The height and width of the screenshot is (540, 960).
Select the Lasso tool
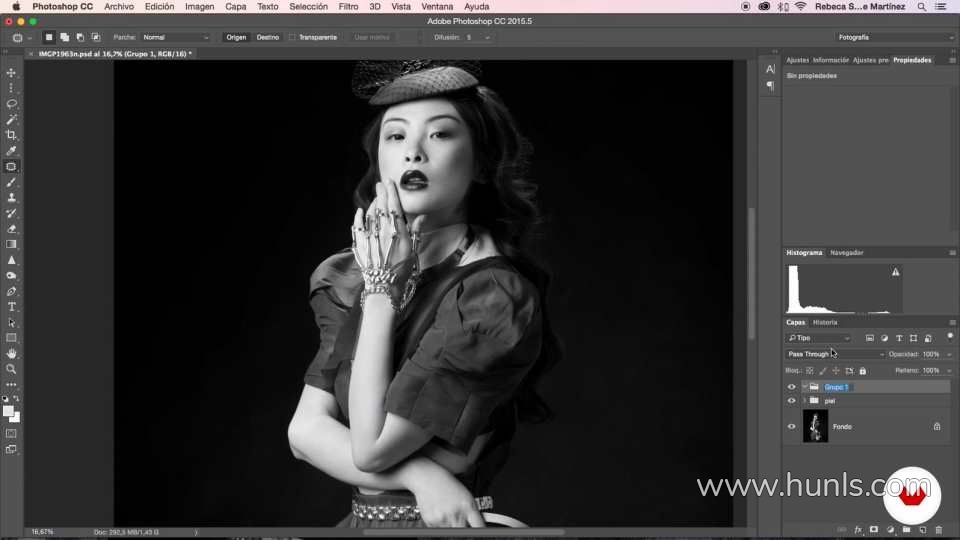point(11,104)
